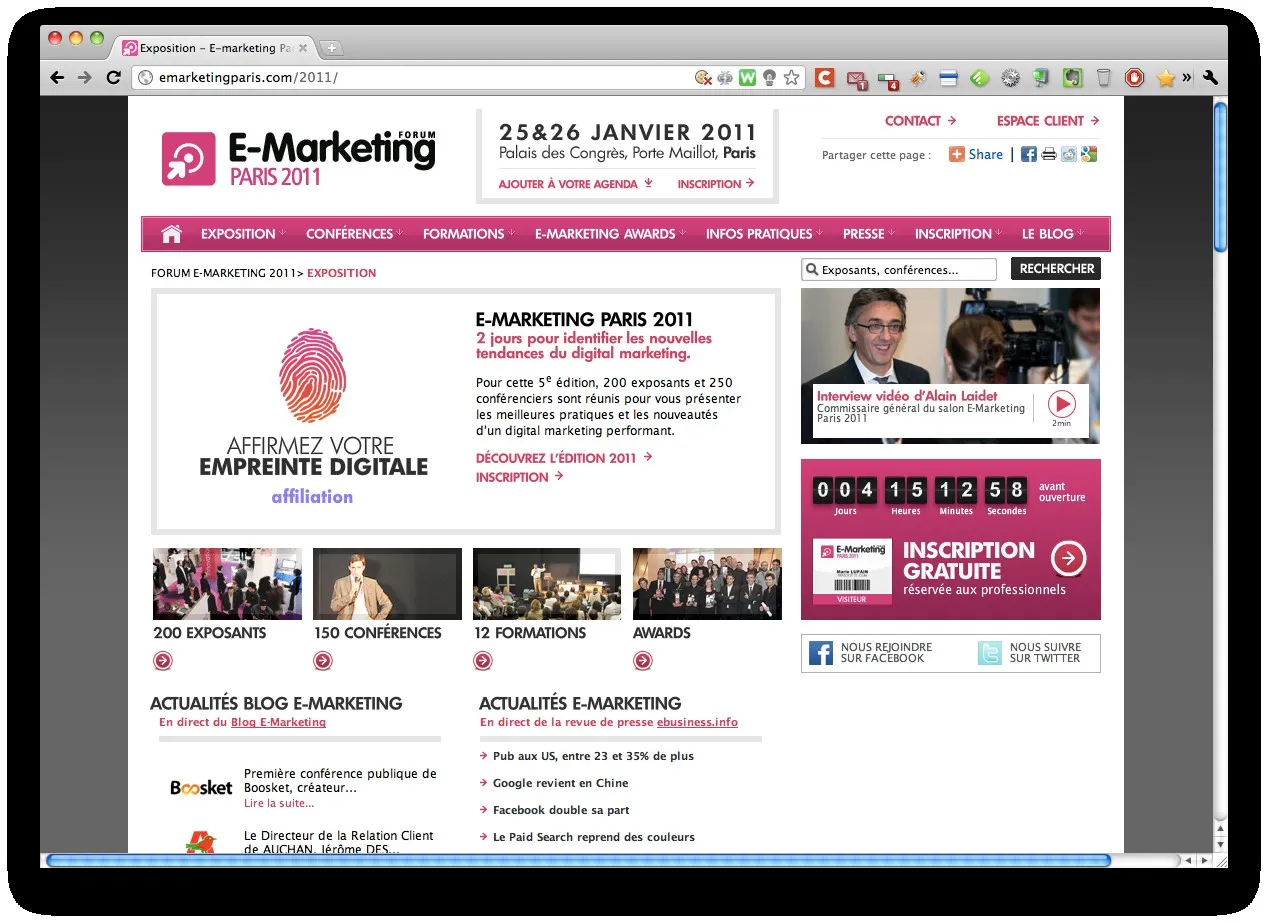Image resolution: width=1268 pixels, height=923 pixels.
Task: Open the Blog E-Marketing link
Action: point(278,722)
